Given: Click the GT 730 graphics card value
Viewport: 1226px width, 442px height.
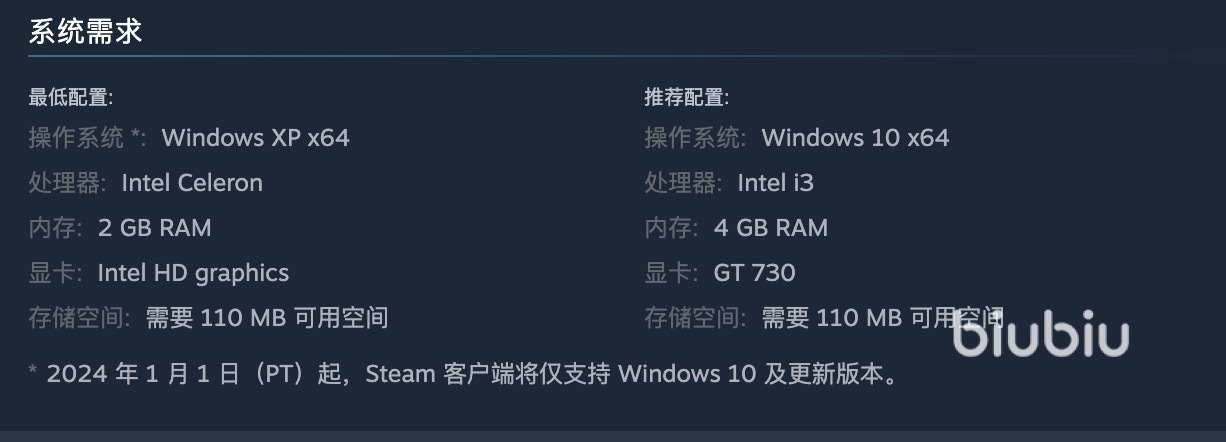Looking at the screenshot, I should 754,273.
